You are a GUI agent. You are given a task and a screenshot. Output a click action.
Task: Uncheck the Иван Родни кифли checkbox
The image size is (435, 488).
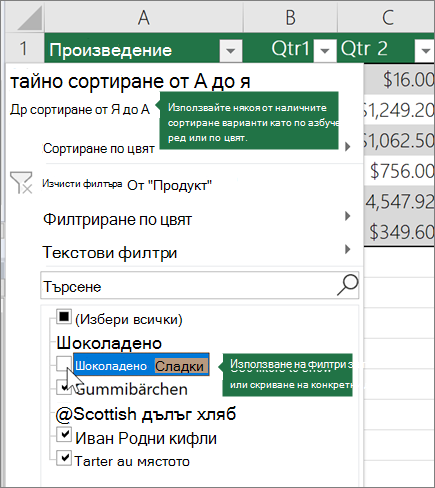tap(64, 435)
